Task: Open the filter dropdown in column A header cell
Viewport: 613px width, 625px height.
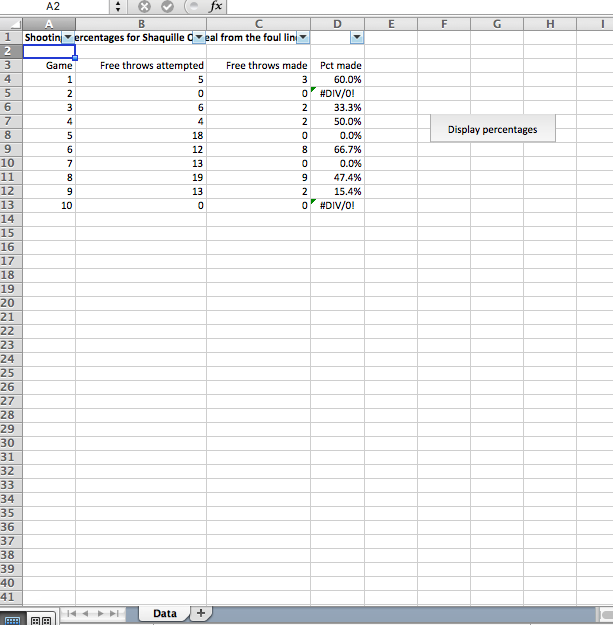Action: [68, 37]
